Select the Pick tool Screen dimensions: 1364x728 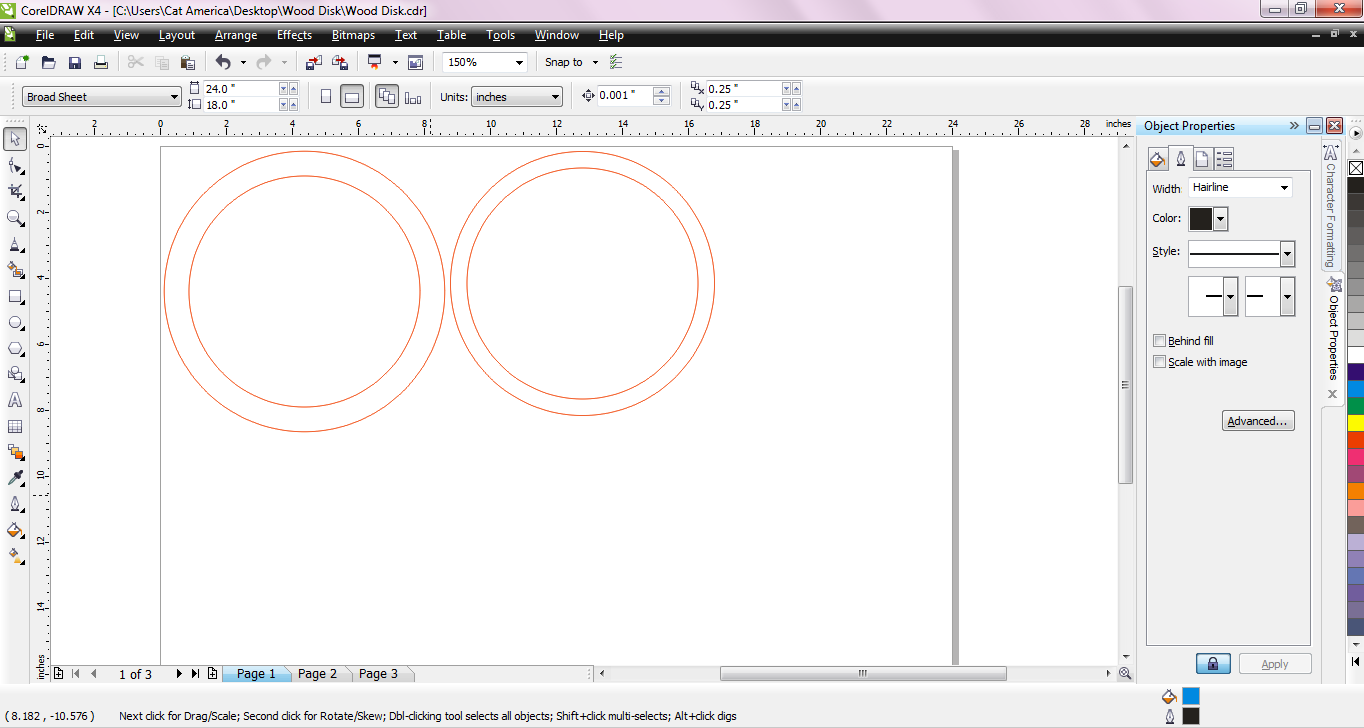14,139
